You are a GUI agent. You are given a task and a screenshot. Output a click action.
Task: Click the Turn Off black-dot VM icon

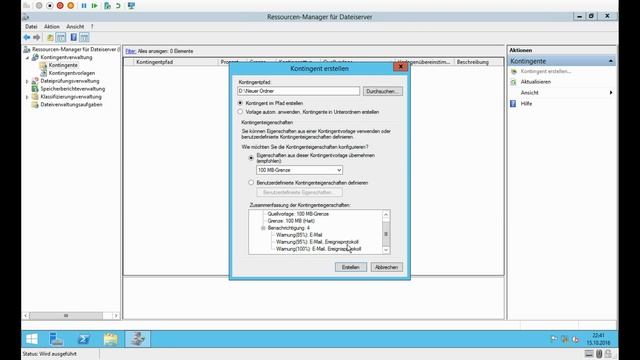[x=49, y=6]
